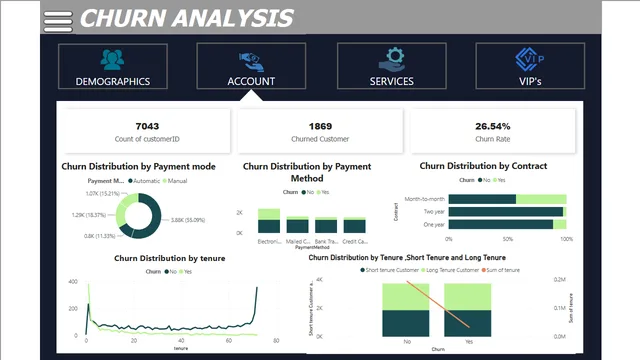The height and width of the screenshot is (360, 640).
Task: Click the Churn Distribution by Contract title
Action: 483,166
